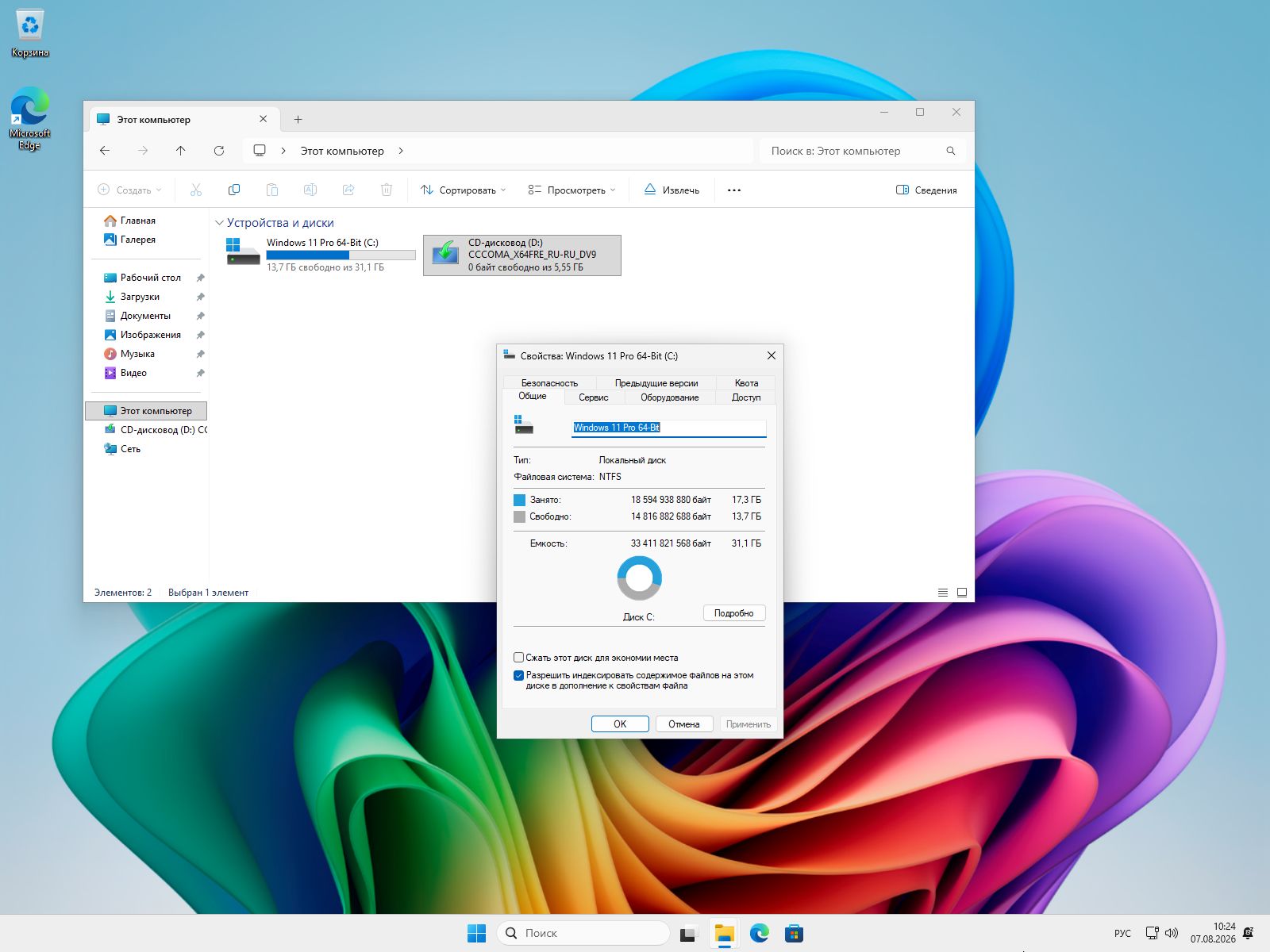
Task: Switch to 'Безопасность' tab
Action: (x=549, y=382)
